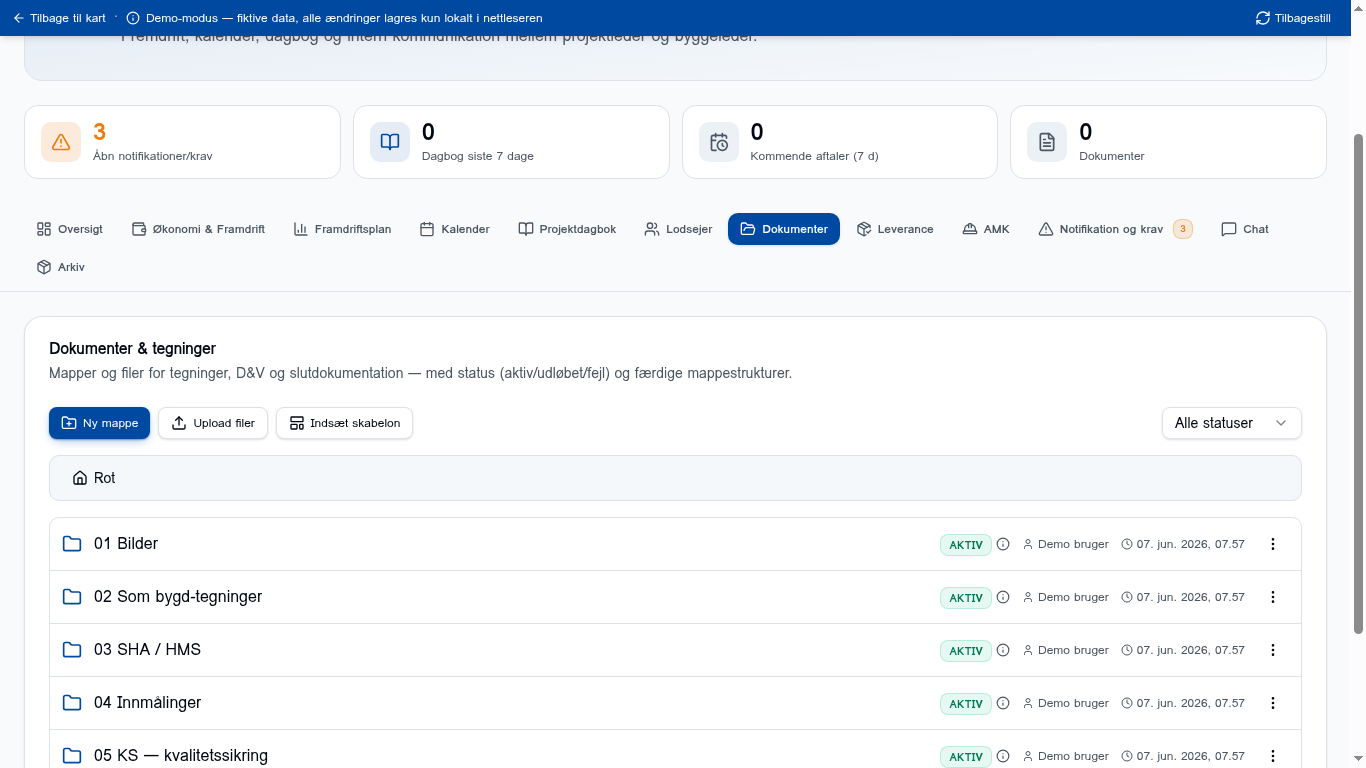
Task: Show status info for 02 Som bygd-tegninger
Action: coord(1003,598)
